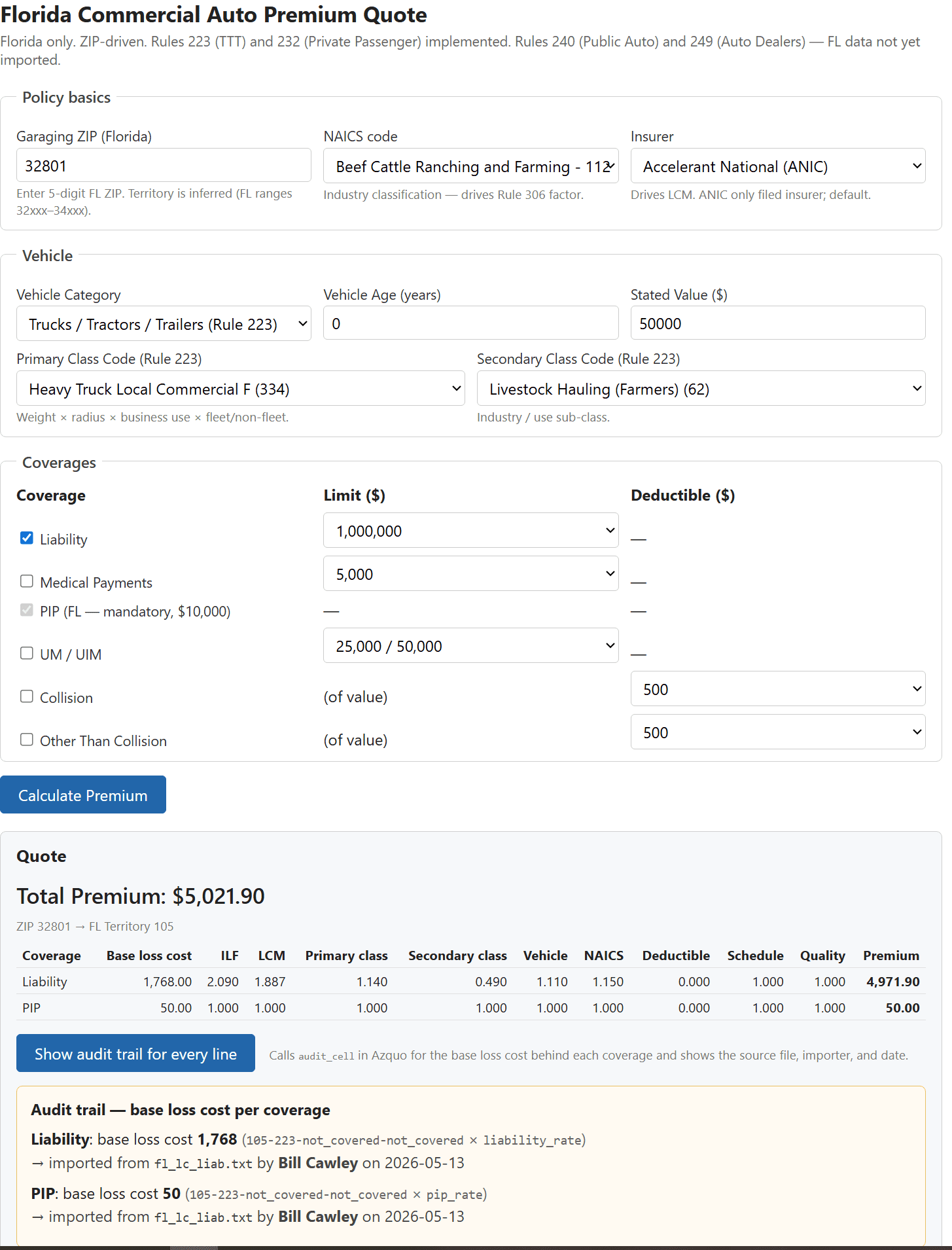Open the Liability limit dropdown
The width and height of the screenshot is (952, 1250).
[471, 531]
